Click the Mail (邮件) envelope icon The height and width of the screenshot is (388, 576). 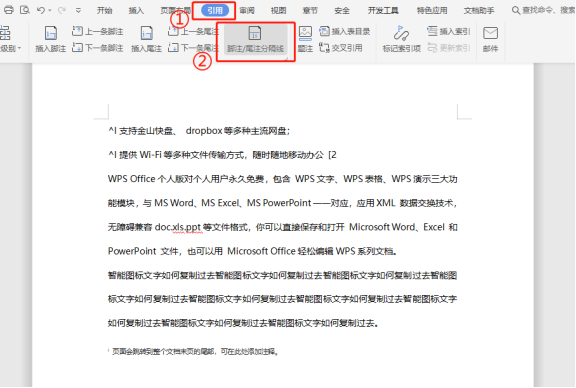tap(490, 33)
